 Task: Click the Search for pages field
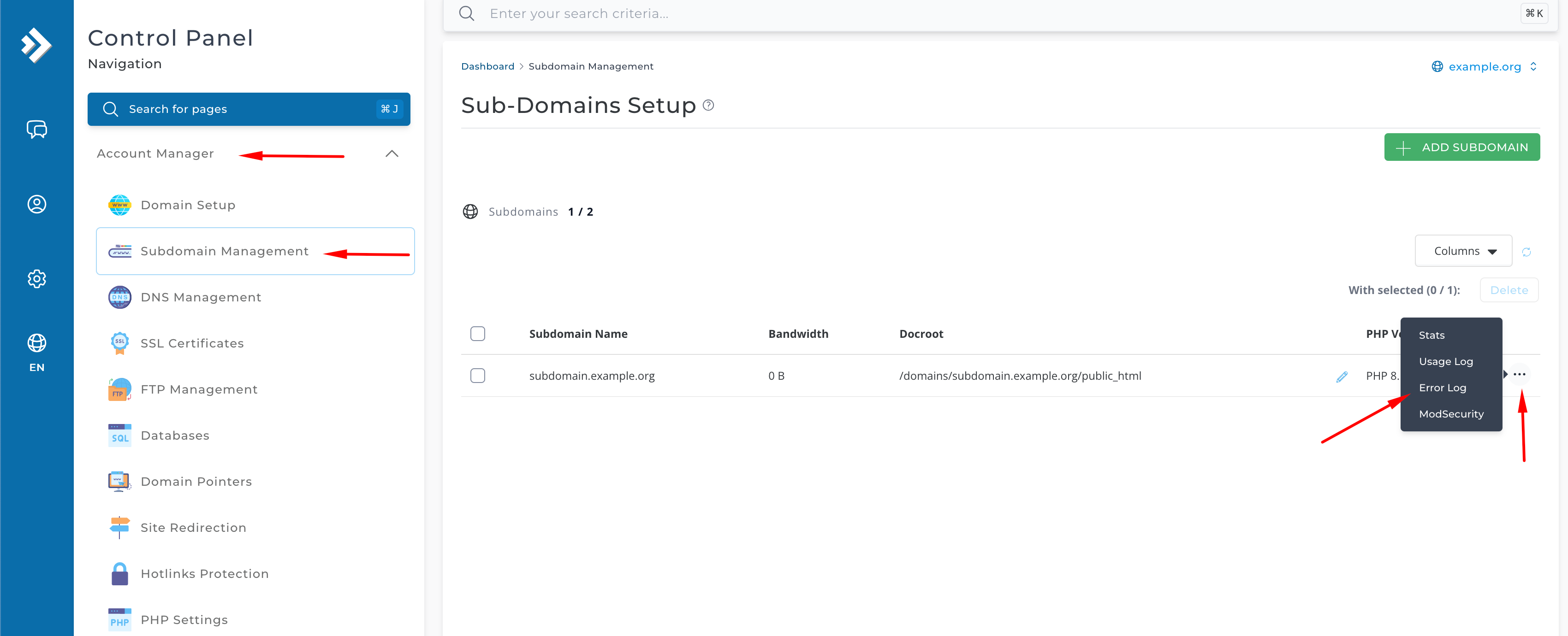click(x=249, y=109)
